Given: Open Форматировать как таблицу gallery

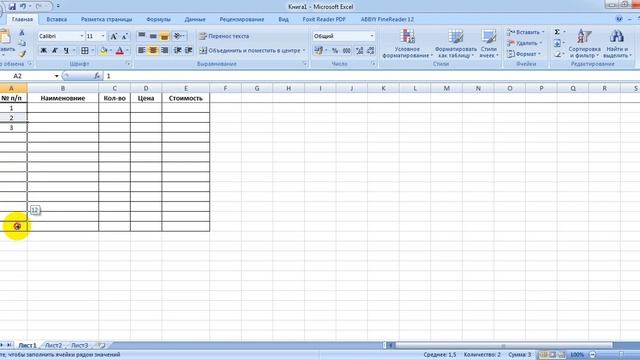Looking at the screenshot, I should (456, 44).
